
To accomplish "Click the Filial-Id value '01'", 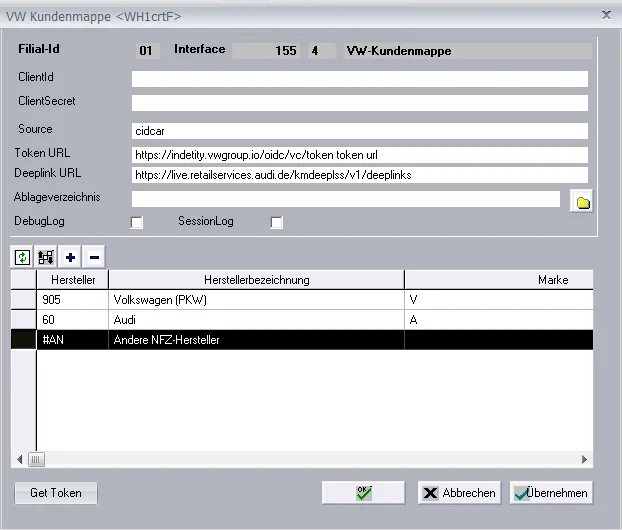I will [x=148, y=51].
